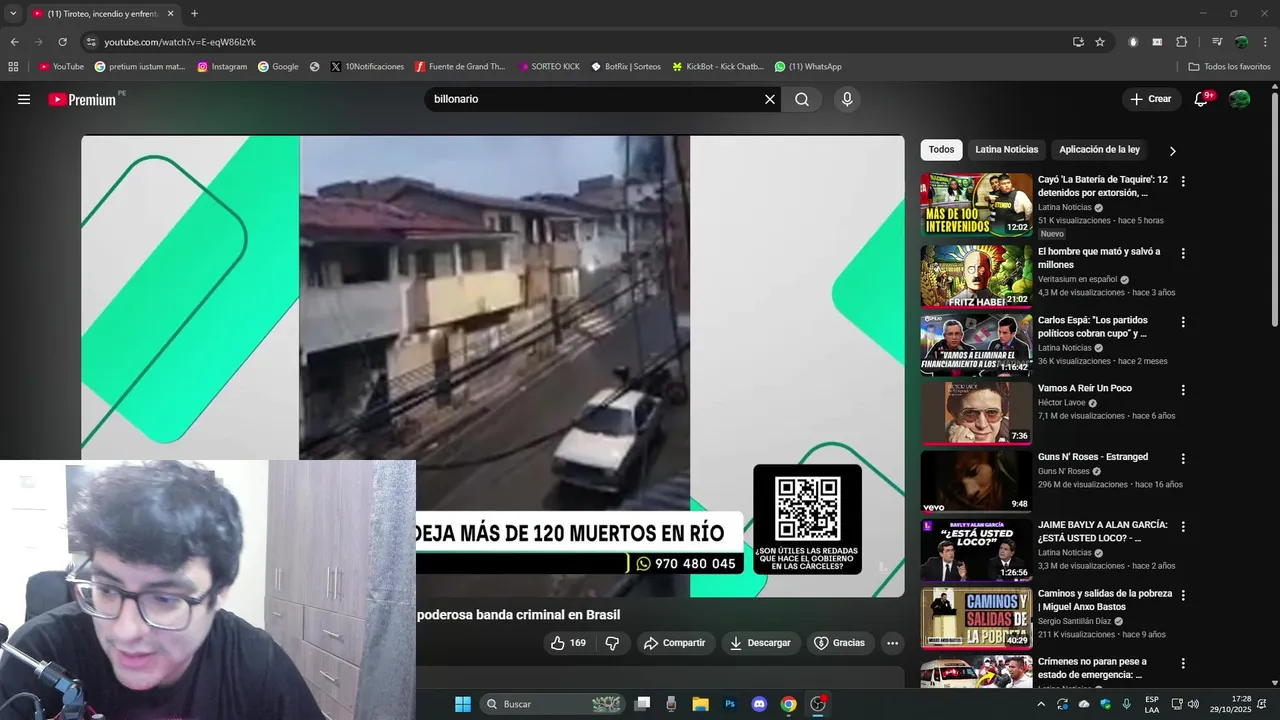Select the Todos filter chip
1280x720 pixels.
(941, 150)
